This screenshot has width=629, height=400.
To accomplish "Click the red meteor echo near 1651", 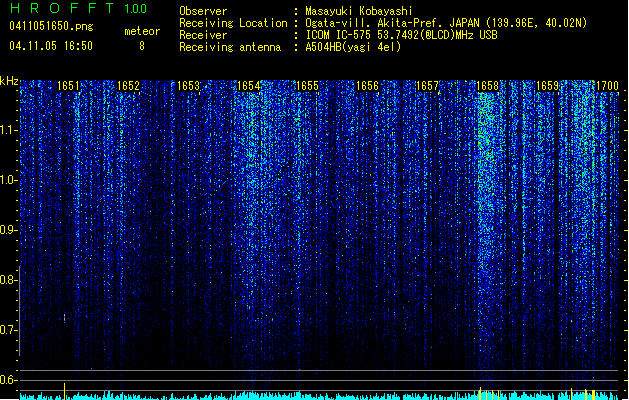I will 64,318.
